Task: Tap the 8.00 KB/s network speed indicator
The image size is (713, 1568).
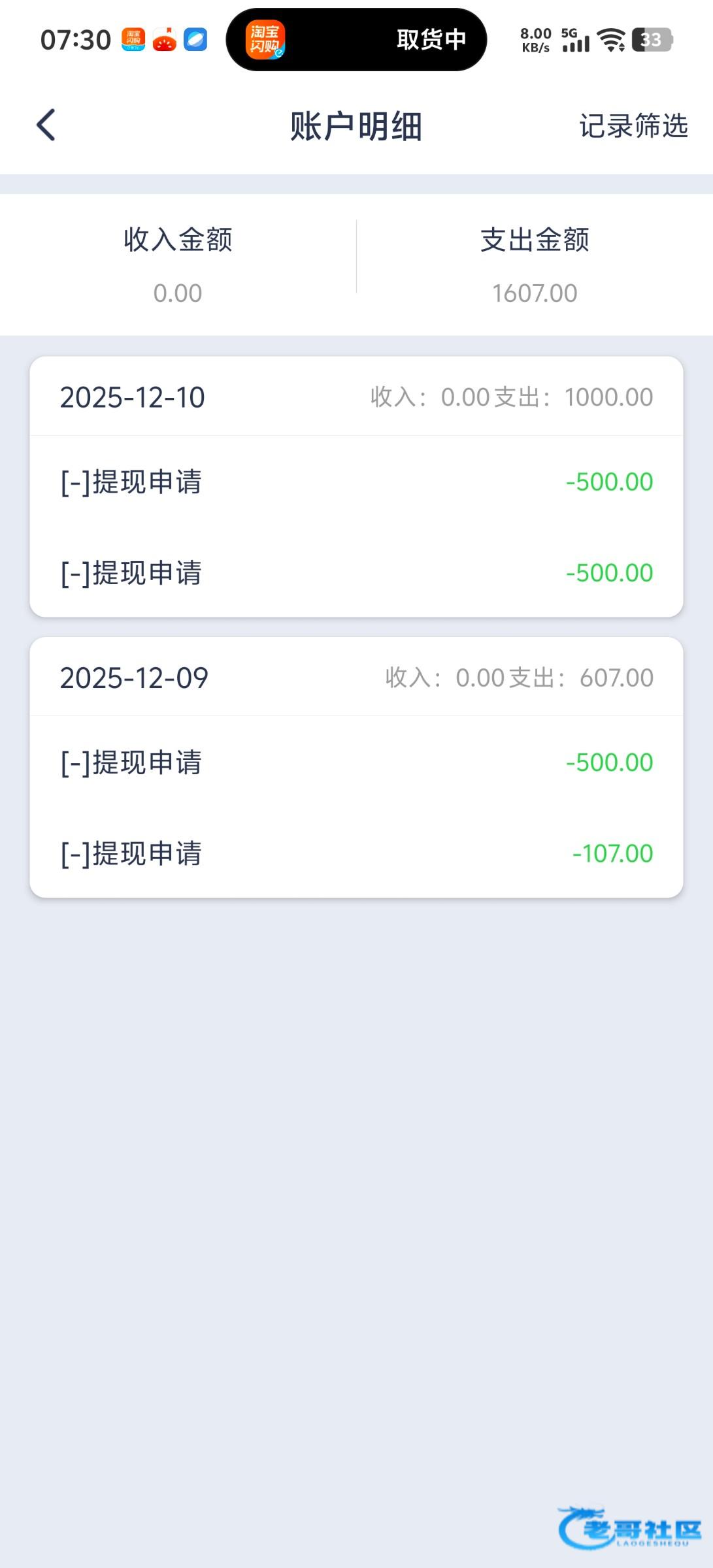Action: tap(536, 40)
